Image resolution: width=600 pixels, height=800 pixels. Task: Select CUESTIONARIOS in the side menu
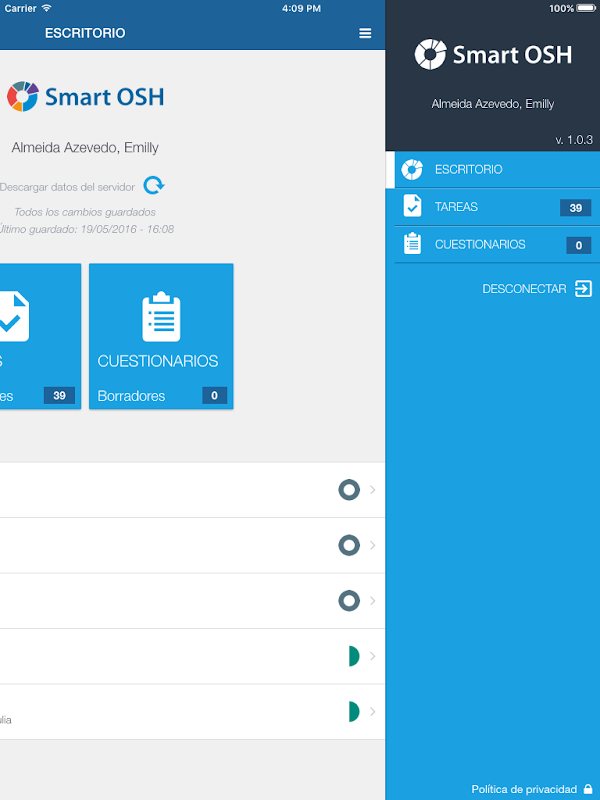coord(493,244)
